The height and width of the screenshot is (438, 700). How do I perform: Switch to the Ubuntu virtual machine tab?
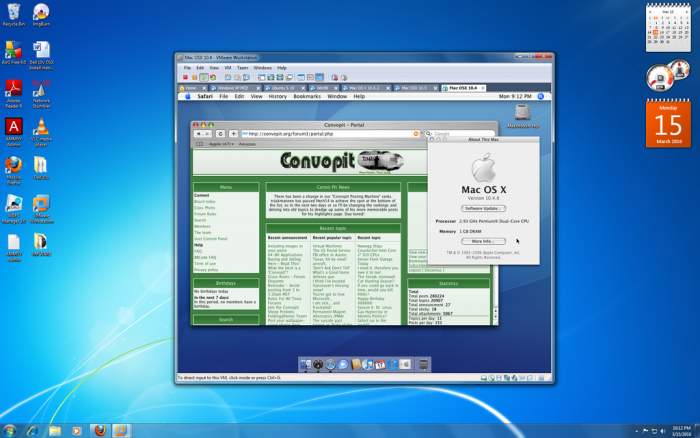coord(283,88)
